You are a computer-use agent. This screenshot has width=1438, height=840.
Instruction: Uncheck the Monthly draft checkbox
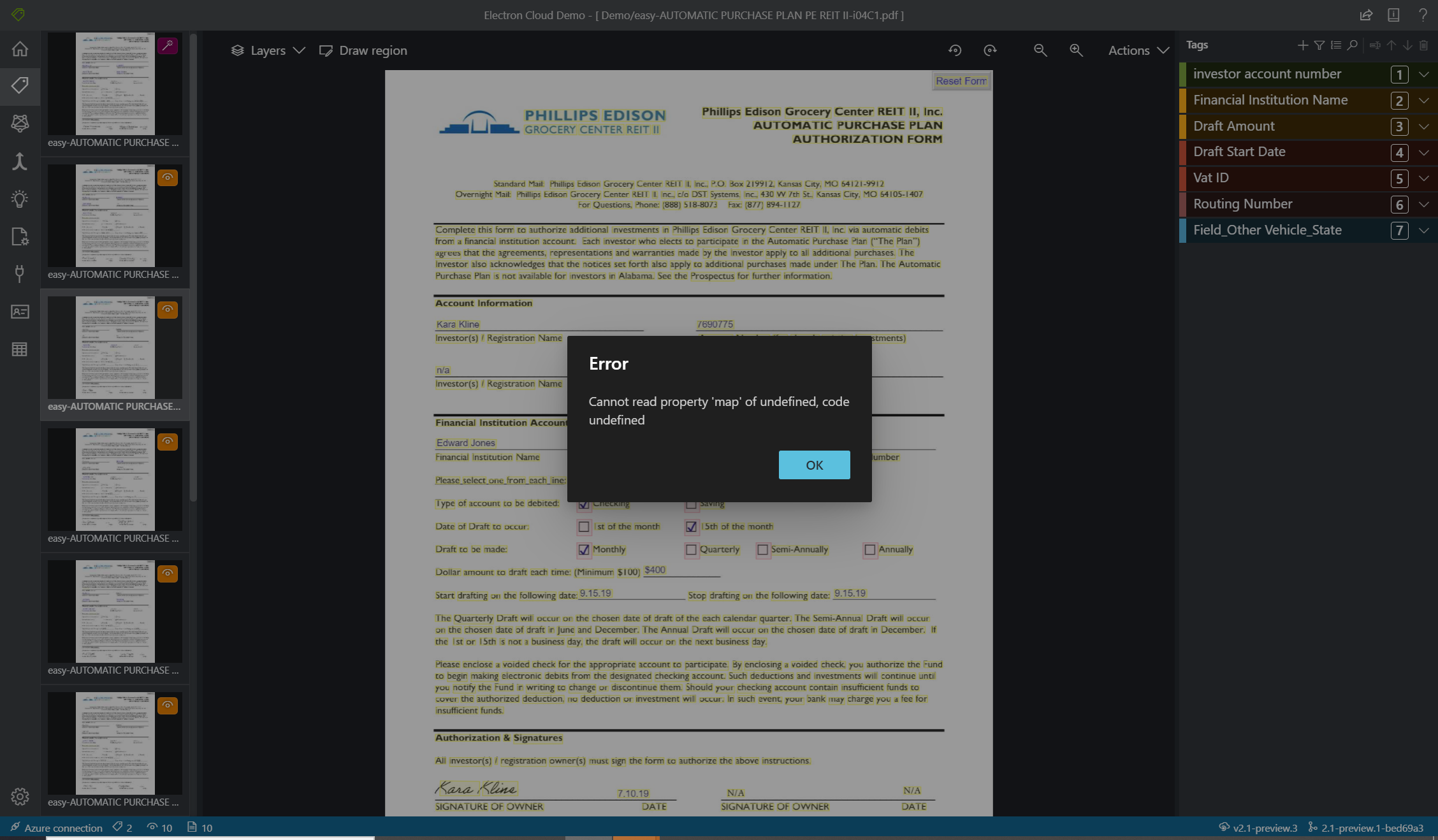pos(585,549)
